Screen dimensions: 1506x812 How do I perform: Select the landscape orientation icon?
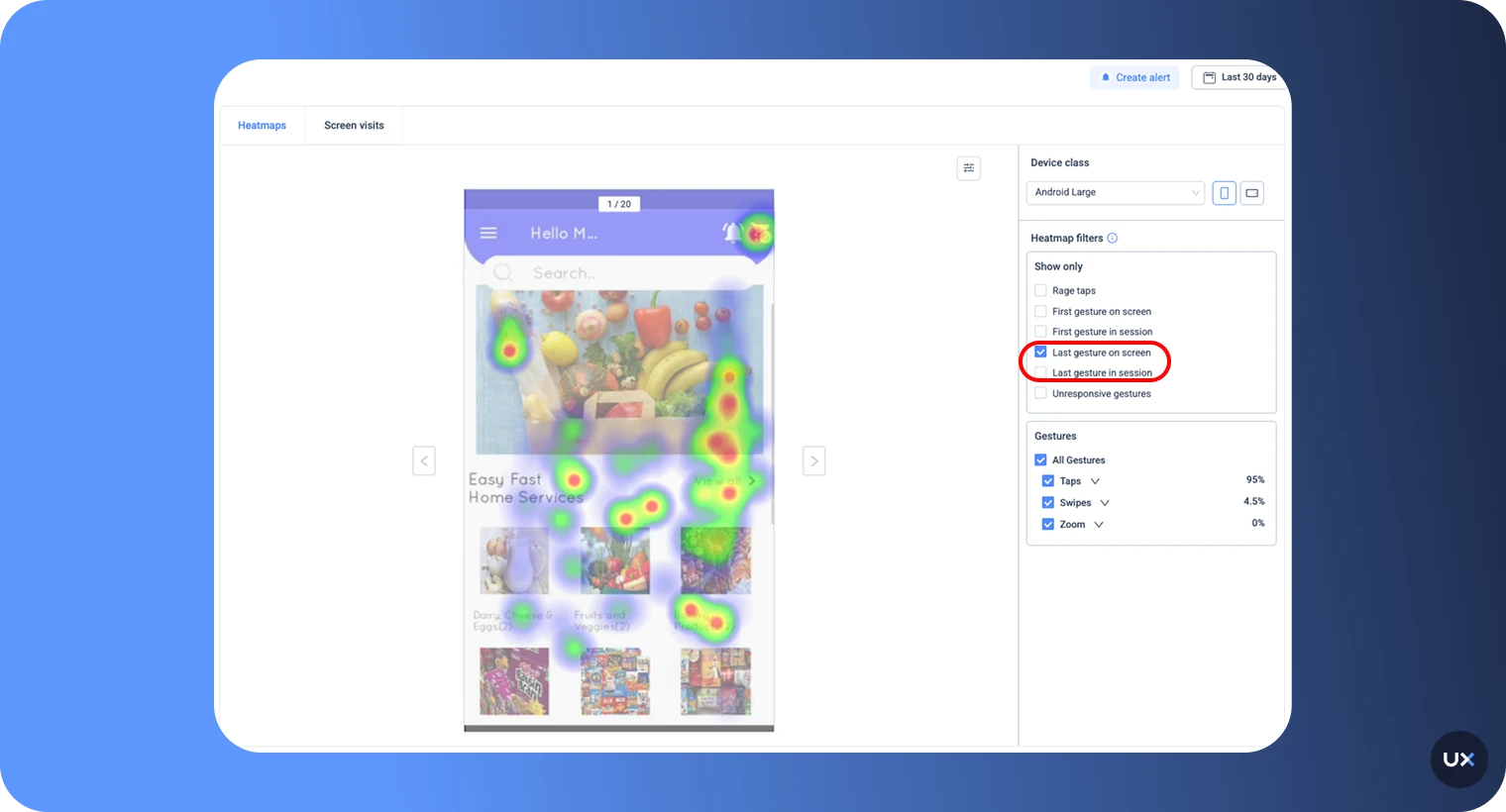coord(1252,193)
